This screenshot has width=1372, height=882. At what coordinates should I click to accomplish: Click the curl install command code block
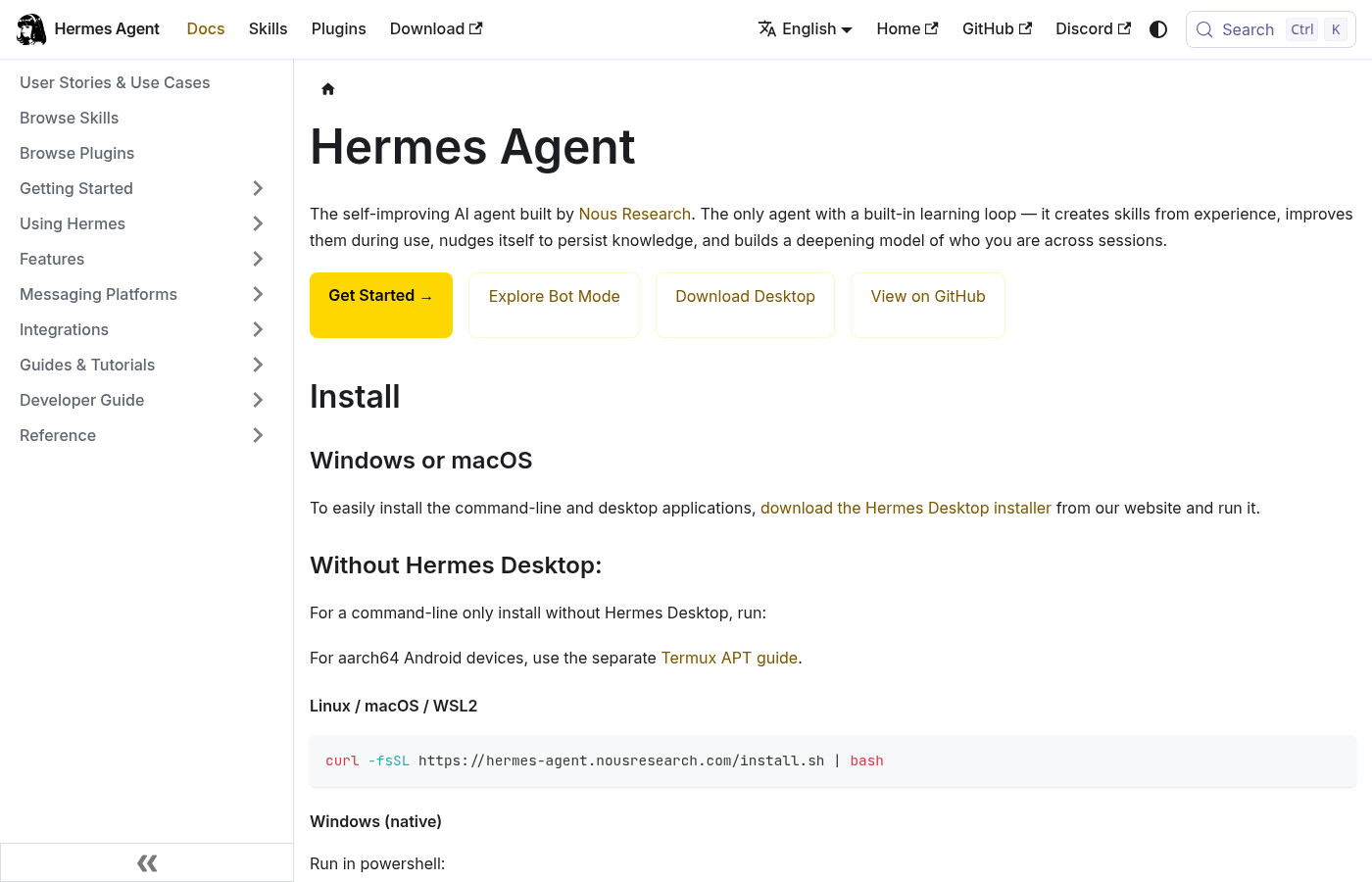[x=833, y=760]
